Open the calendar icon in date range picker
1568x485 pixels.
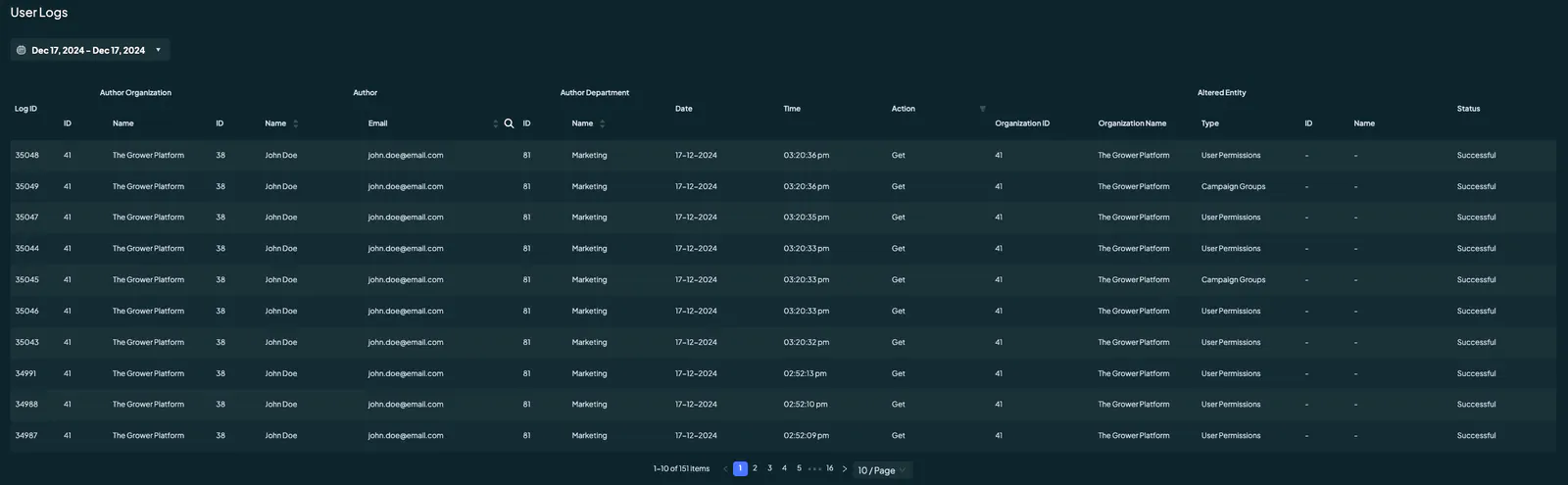tap(22, 50)
